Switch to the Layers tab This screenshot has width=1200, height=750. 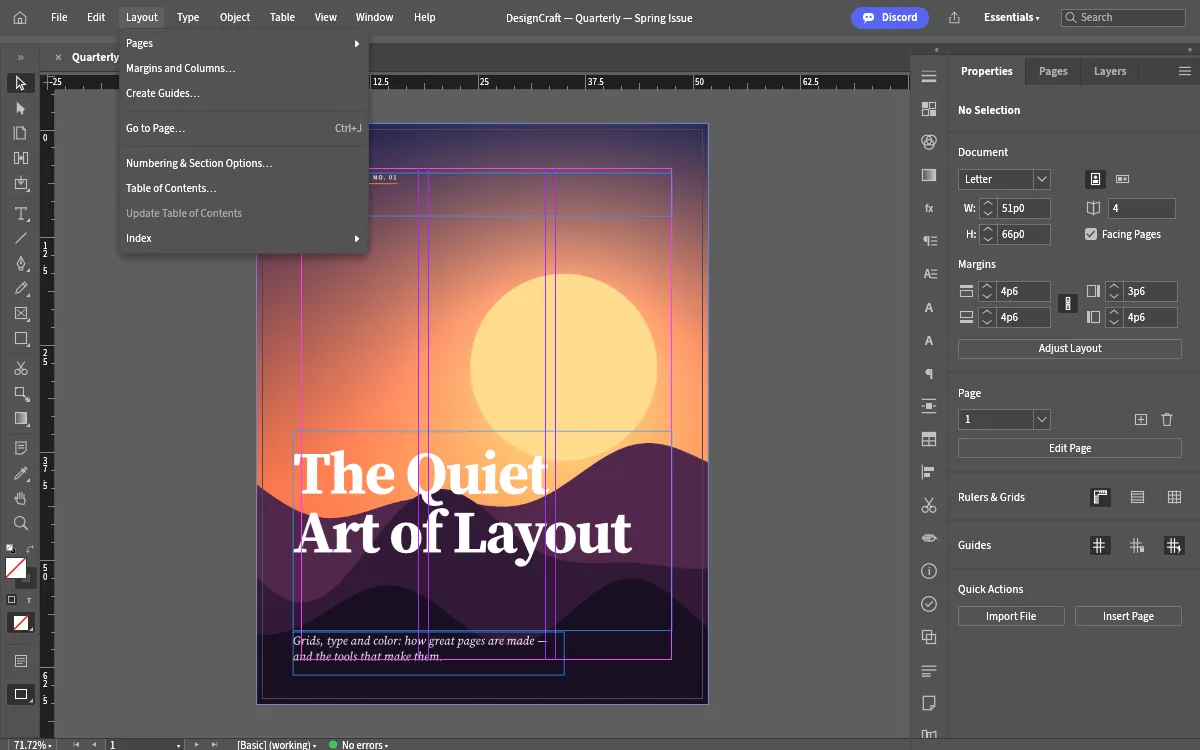(1110, 71)
